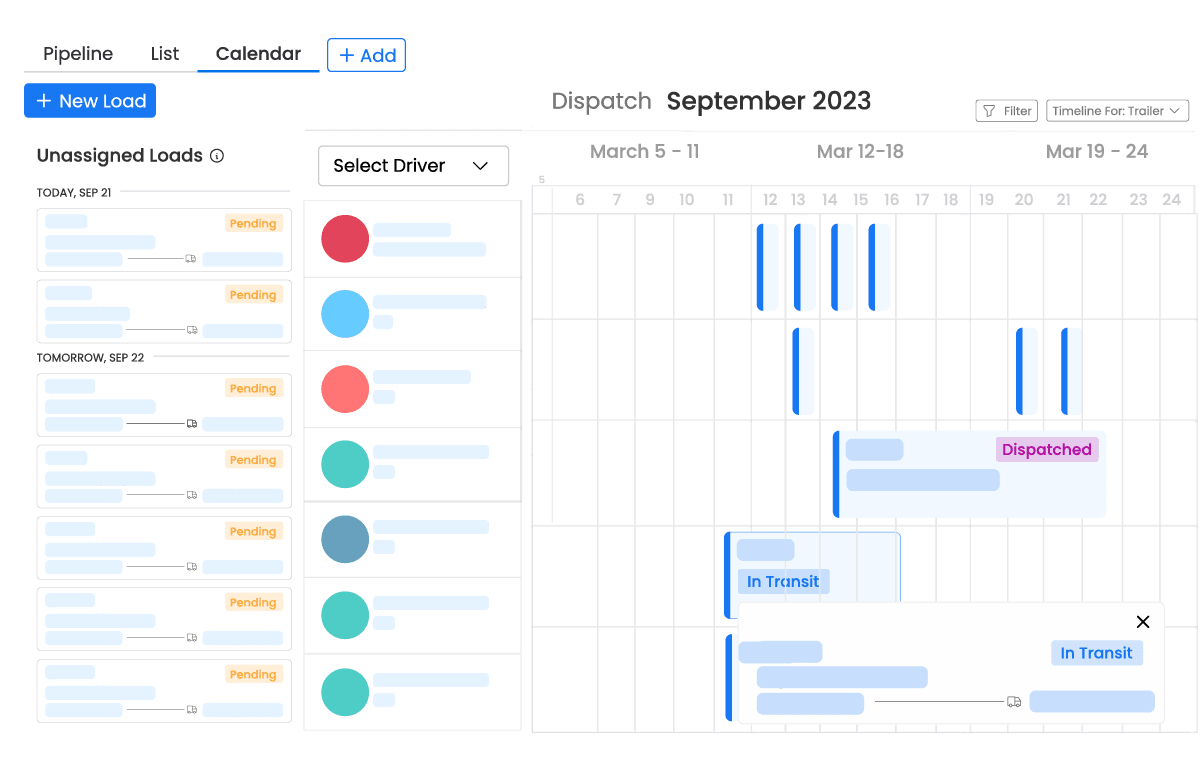Open the Timeline For: Trailer dropdown
1200x764 pixels.
click(x=1117, y=110)
